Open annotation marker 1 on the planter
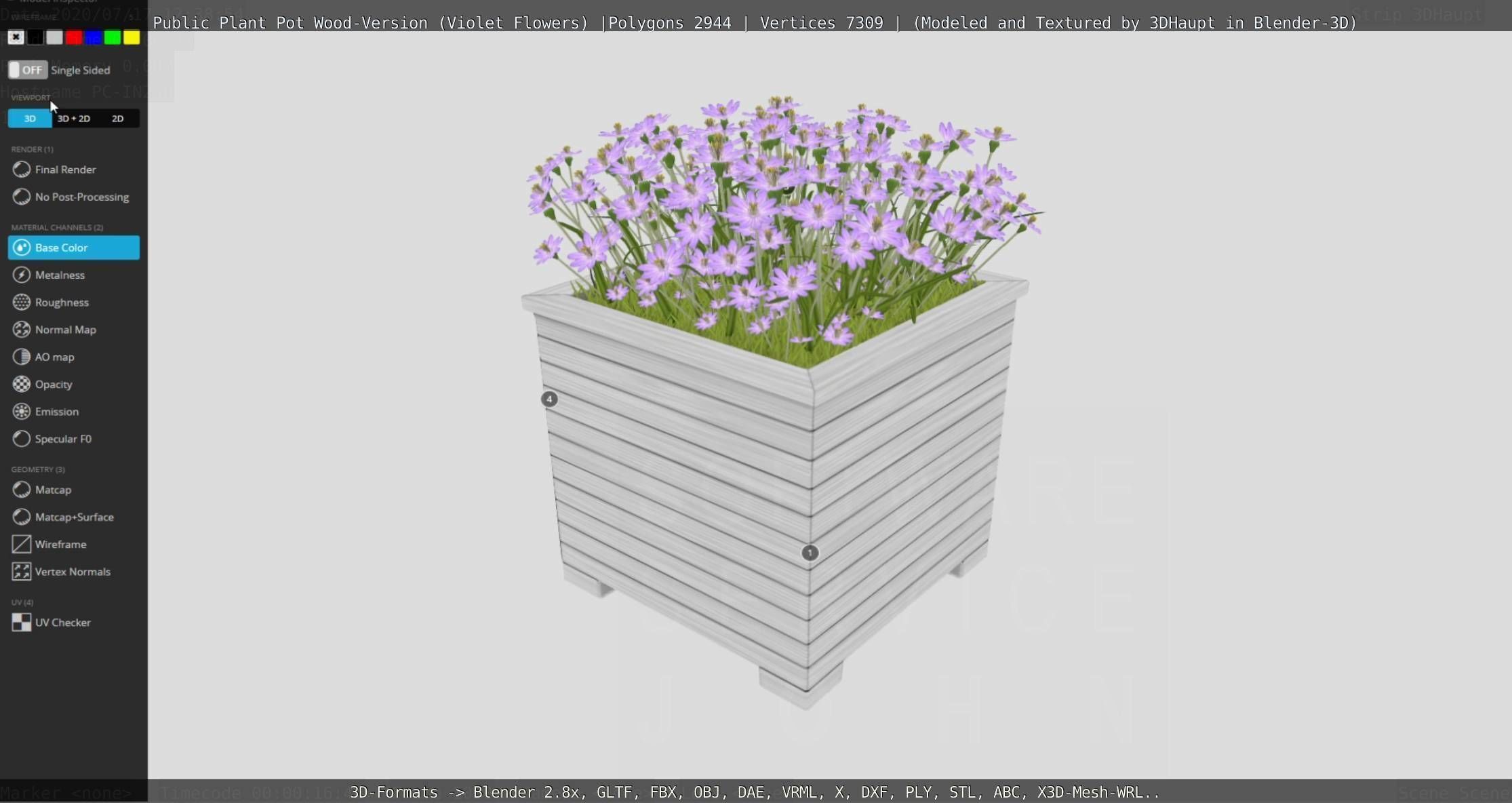Viewport: 1512px width, 803px height. (810, 553)
